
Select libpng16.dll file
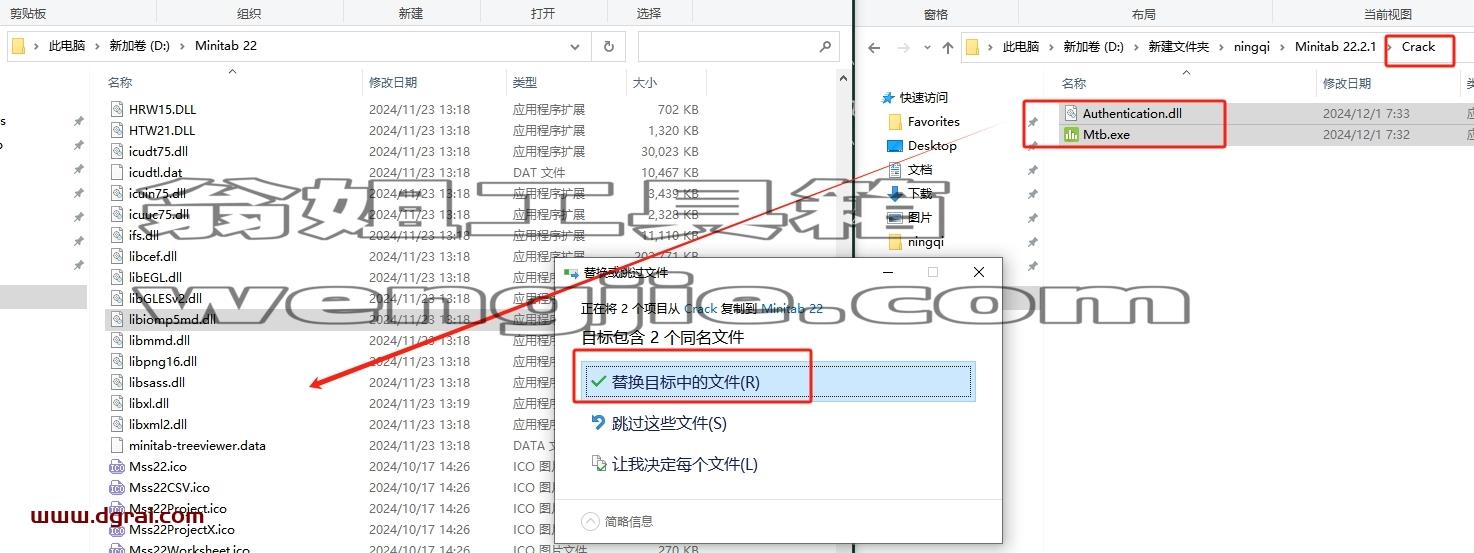pos(163,362)
